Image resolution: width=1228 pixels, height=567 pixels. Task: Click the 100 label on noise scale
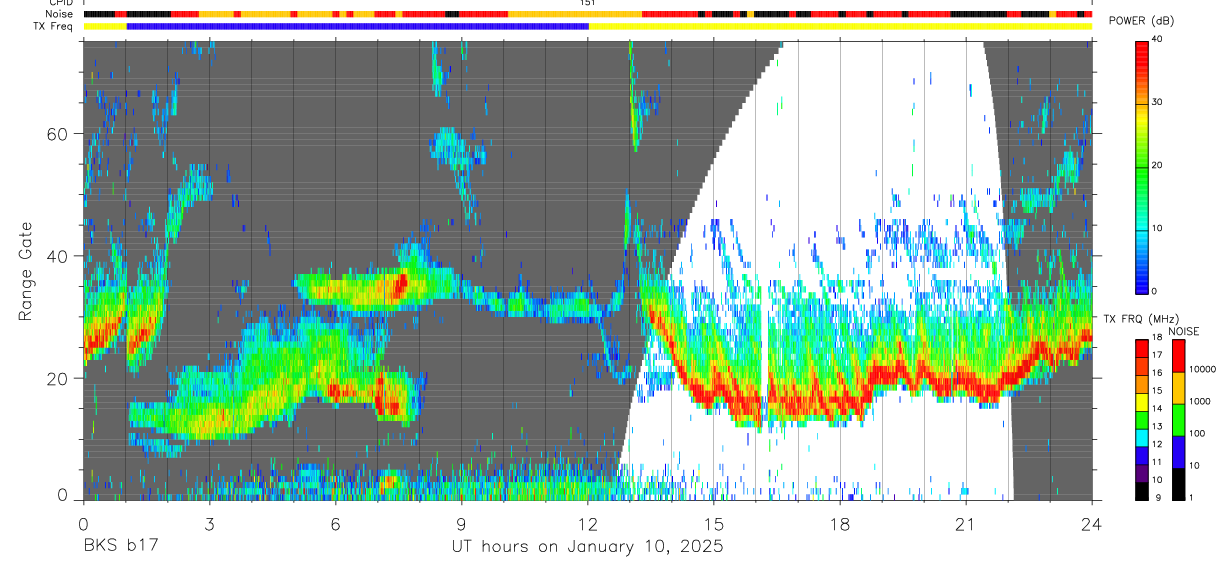pyautogui.click(x=1197, y=433)
